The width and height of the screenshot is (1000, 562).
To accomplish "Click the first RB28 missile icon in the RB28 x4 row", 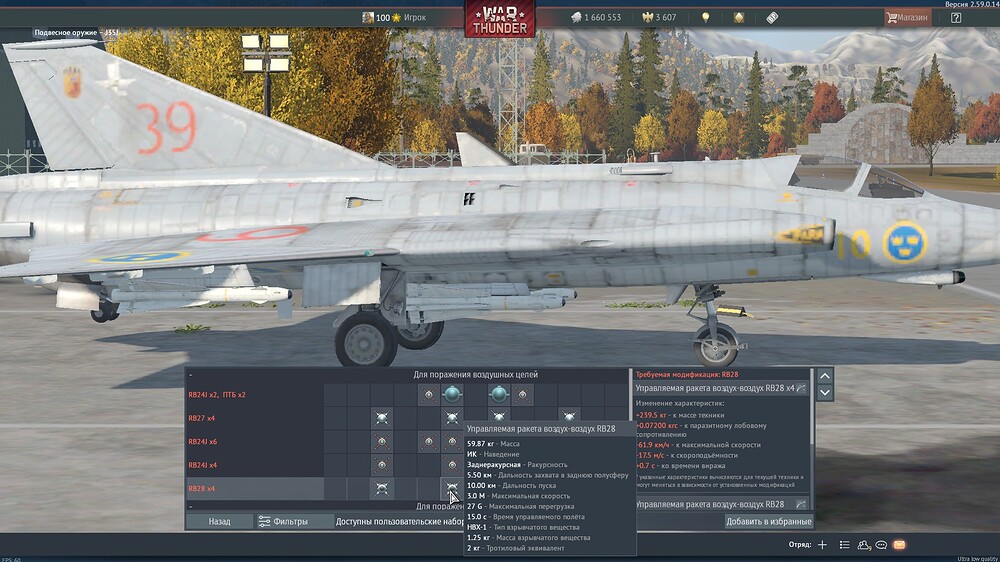I will [x=382, y=489].
